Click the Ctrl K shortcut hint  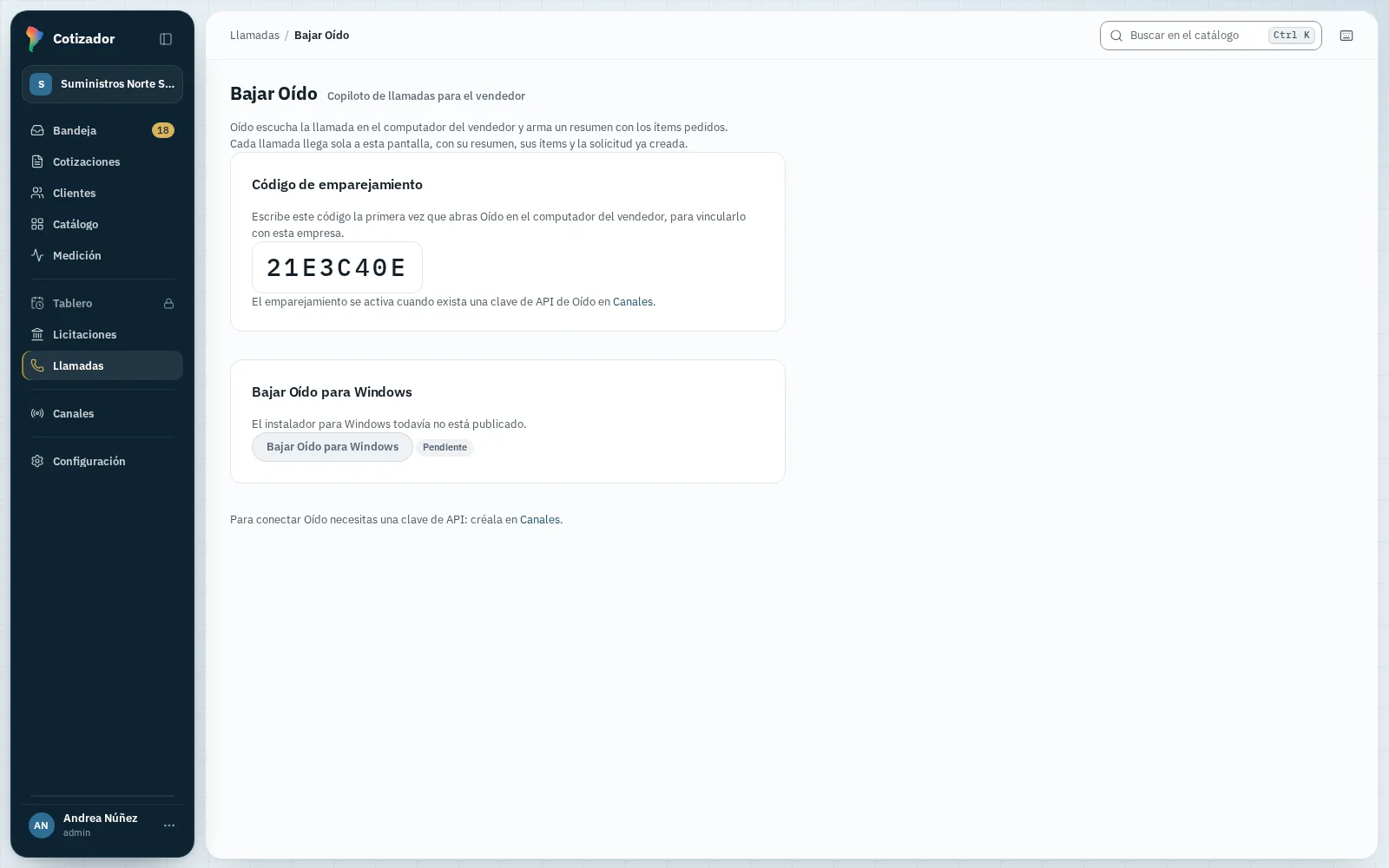[1292, 36]
